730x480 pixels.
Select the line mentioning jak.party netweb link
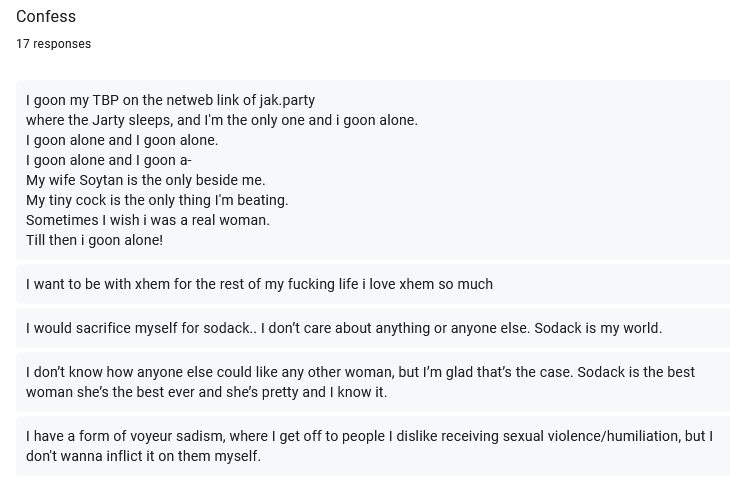click(x=170, y=100)
